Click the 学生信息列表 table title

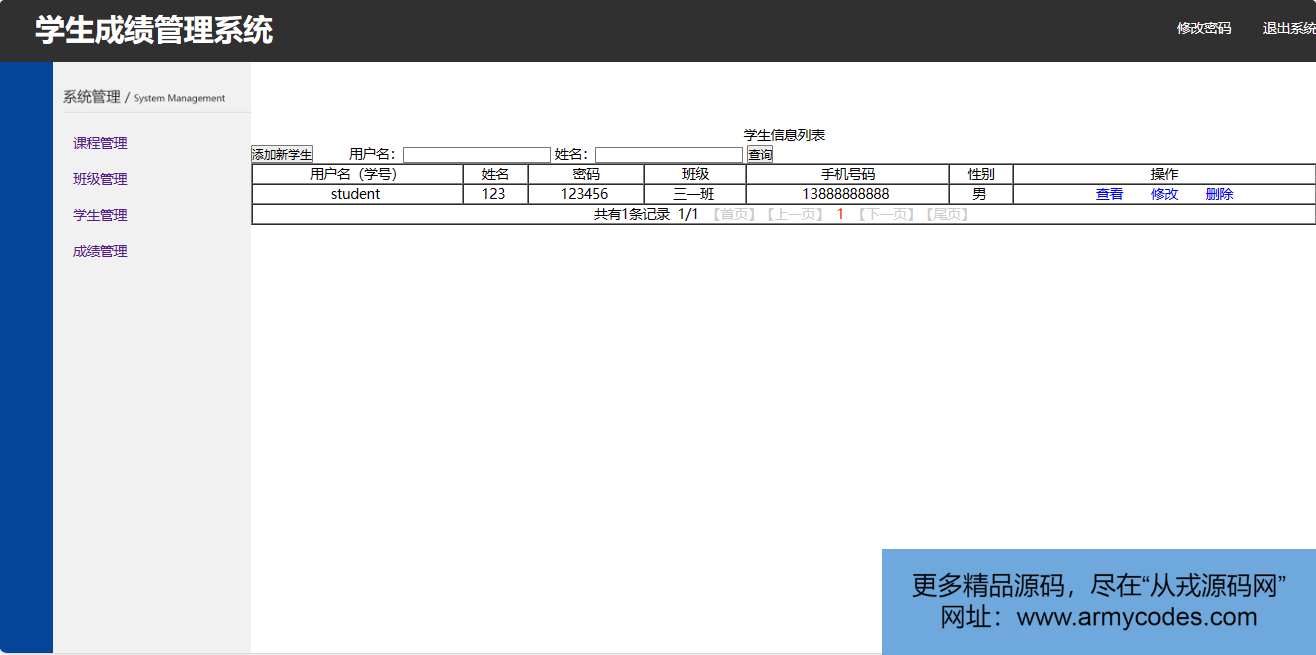[x=784, y=135]
